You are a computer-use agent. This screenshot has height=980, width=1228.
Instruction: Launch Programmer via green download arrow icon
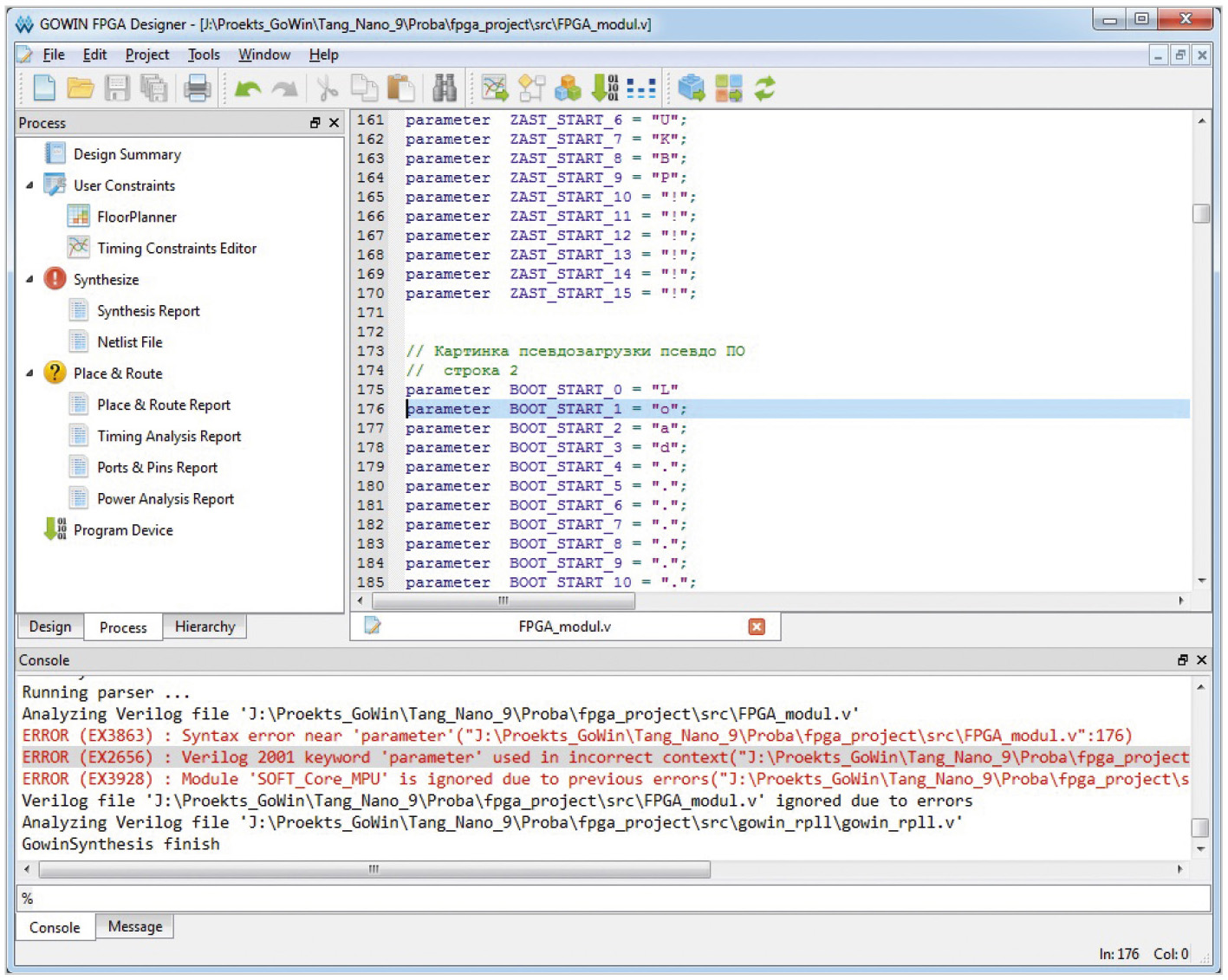click(604, 88)
